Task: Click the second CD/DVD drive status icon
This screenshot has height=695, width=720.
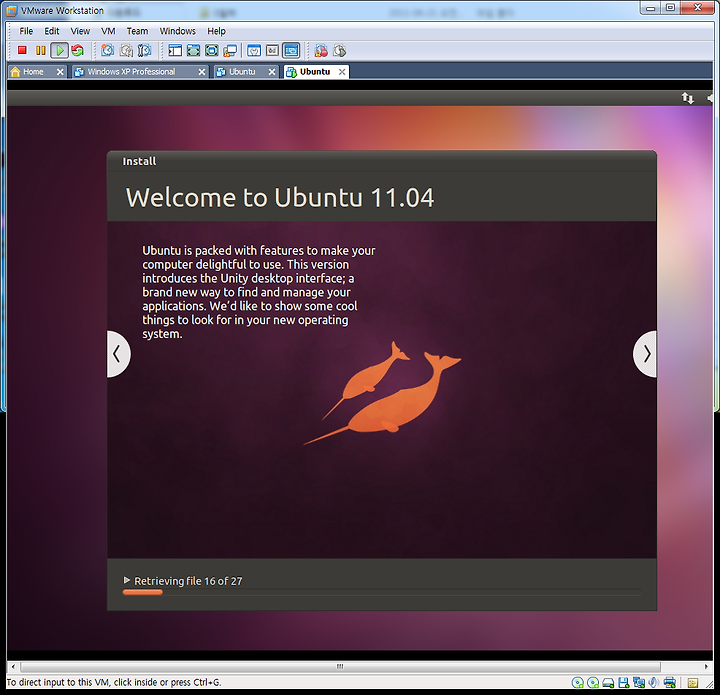Action: coord(593,683)
